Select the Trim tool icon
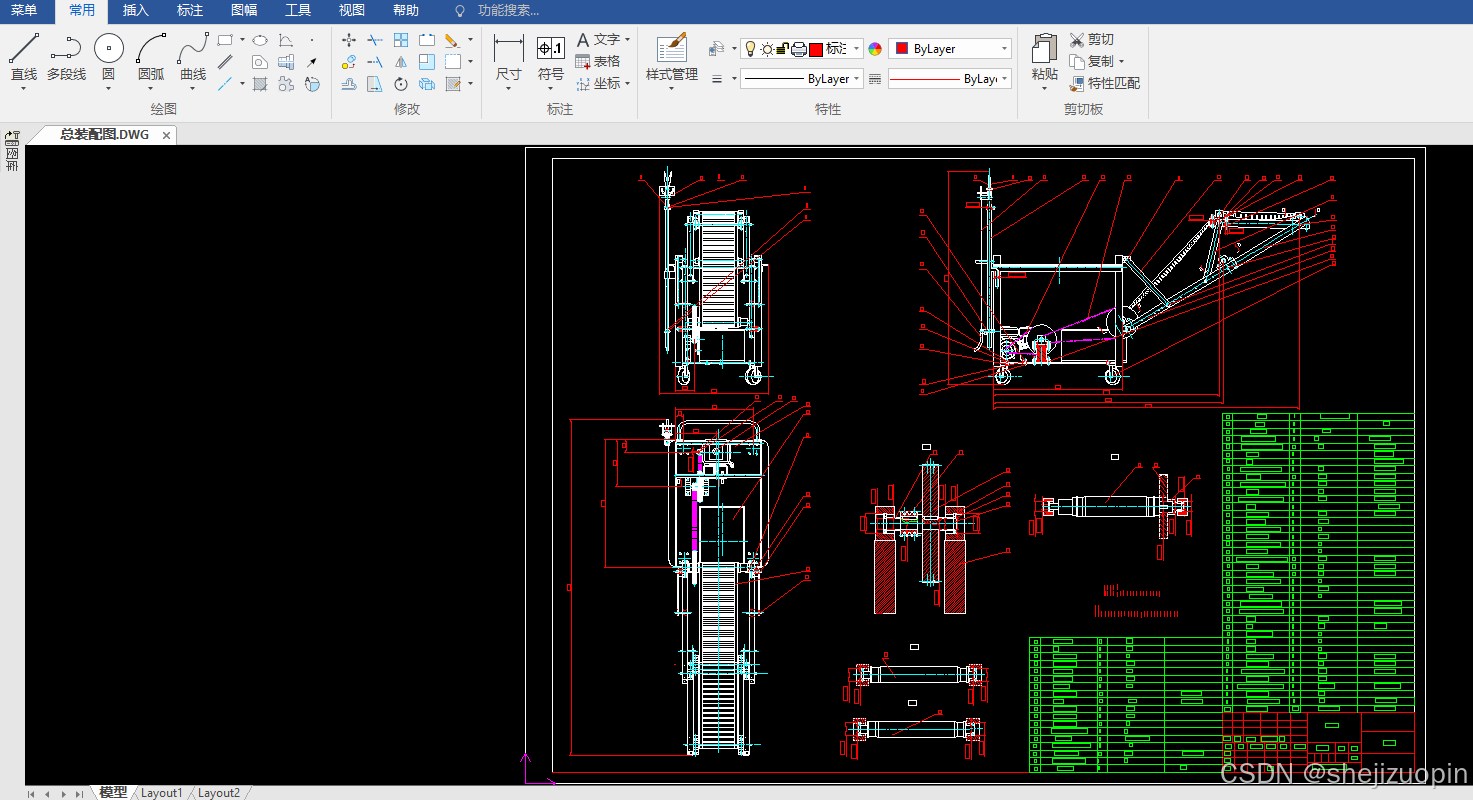 375,40
